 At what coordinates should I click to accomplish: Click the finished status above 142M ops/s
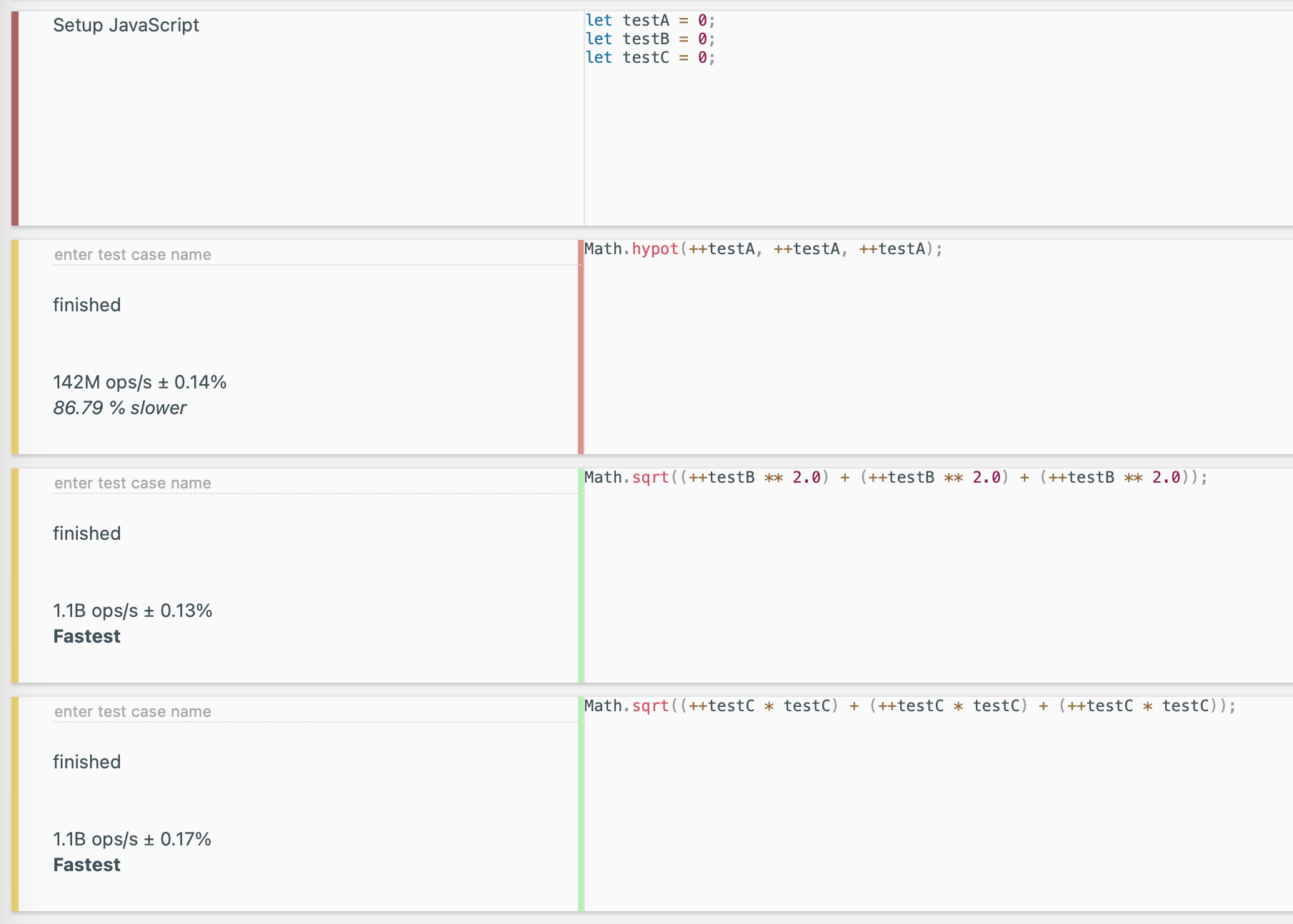(x=86, y=305)
